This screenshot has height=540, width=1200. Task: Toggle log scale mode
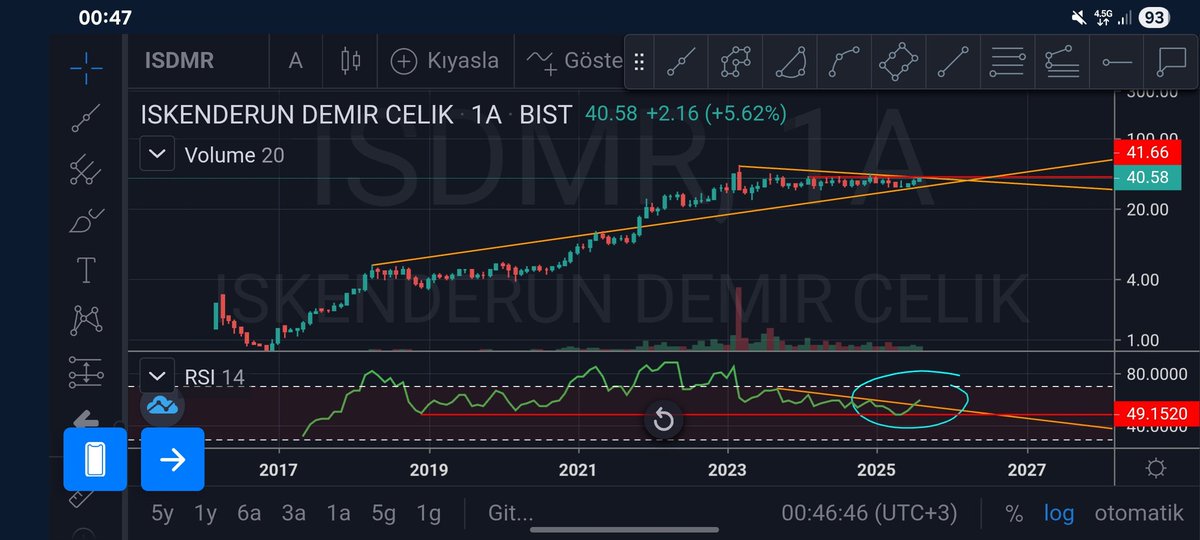(1059, 514)
